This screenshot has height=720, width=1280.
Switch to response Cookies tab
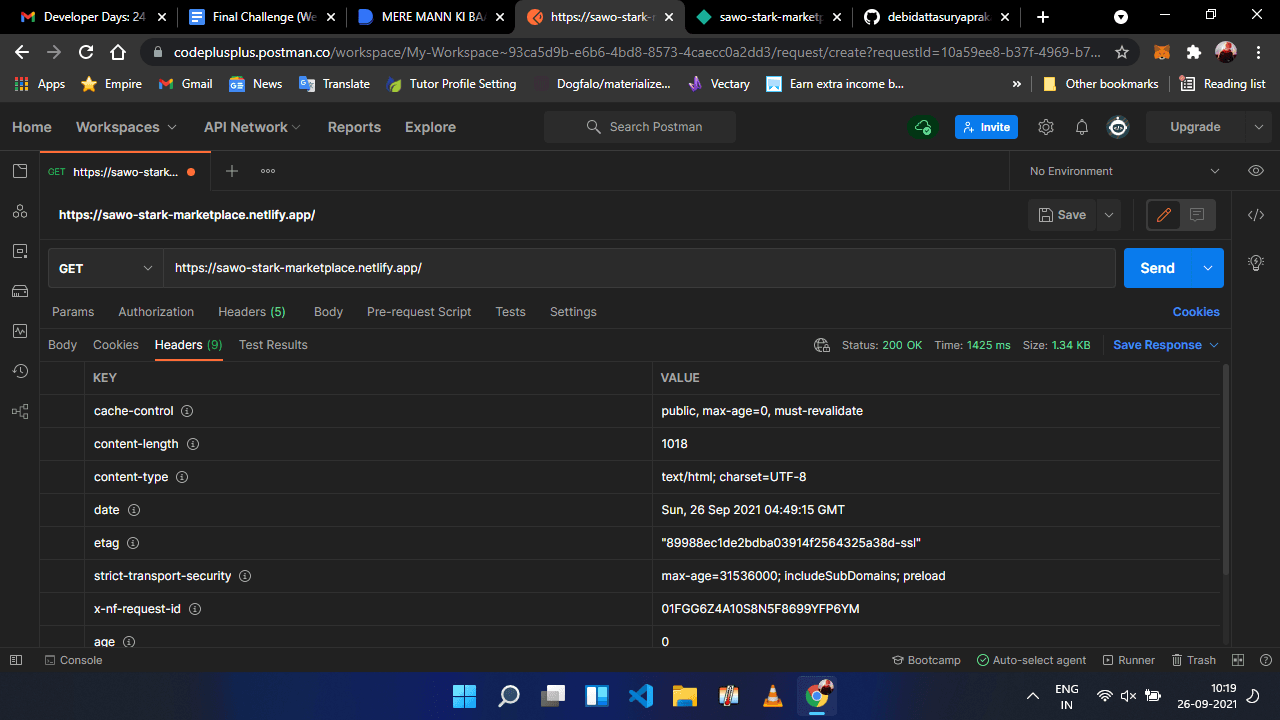[116, 345]
